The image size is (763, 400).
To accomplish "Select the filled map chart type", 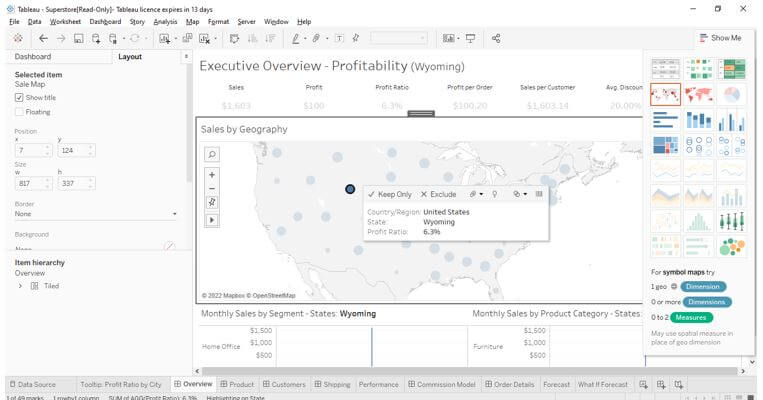I will tap(698, 94).
